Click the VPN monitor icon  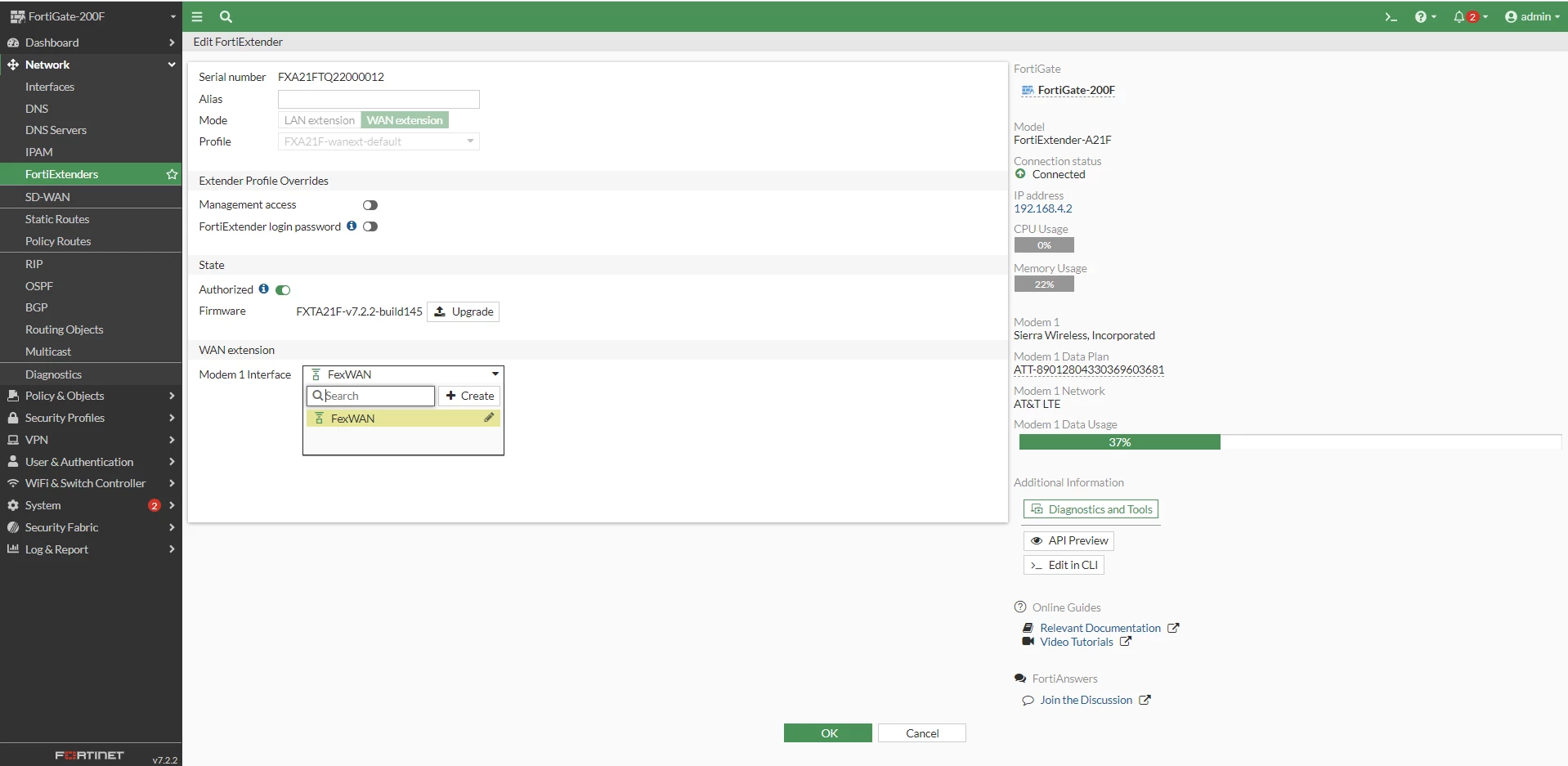13,440
